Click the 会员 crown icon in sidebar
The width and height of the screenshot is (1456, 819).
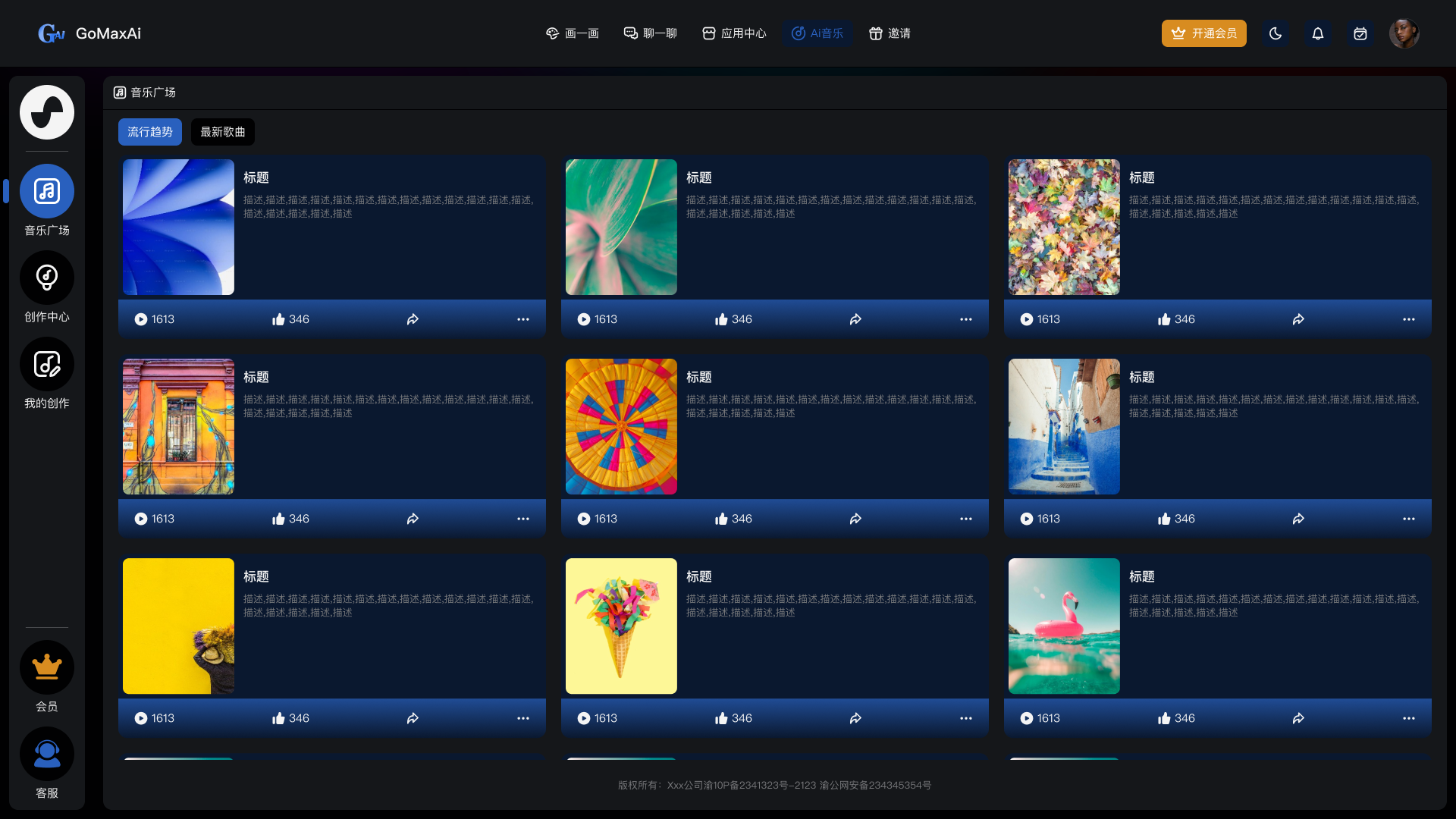click(47, 667)
